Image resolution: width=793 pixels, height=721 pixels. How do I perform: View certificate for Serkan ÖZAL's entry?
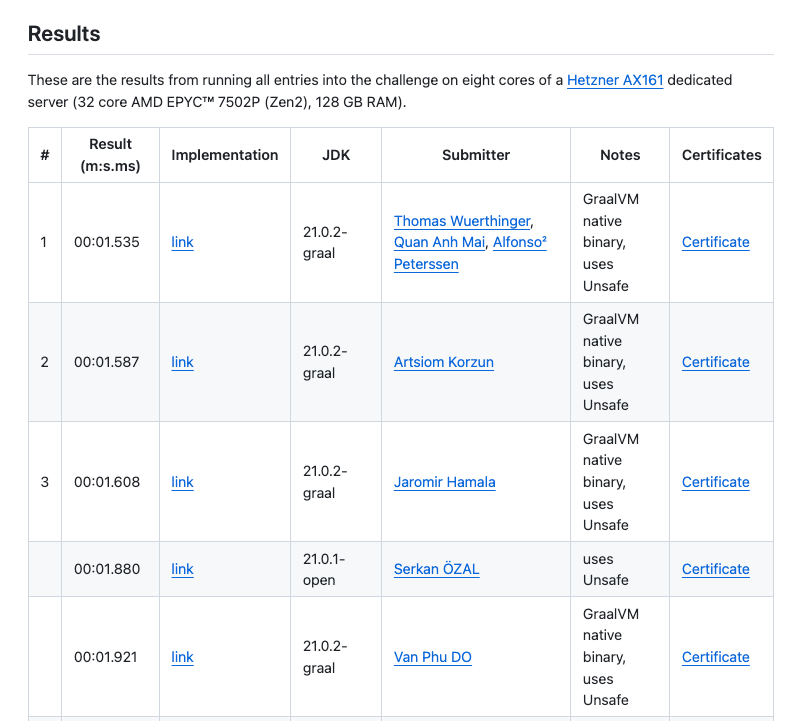tap(715, 569)
